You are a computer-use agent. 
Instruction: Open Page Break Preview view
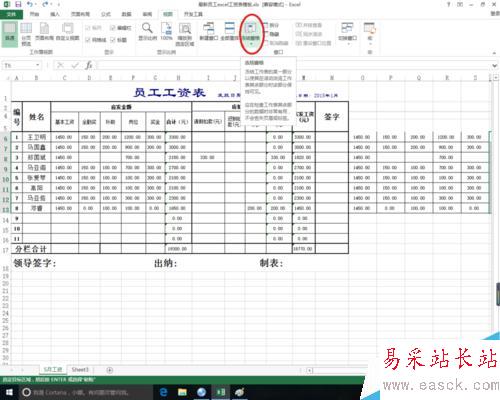[x=26, y=34]
